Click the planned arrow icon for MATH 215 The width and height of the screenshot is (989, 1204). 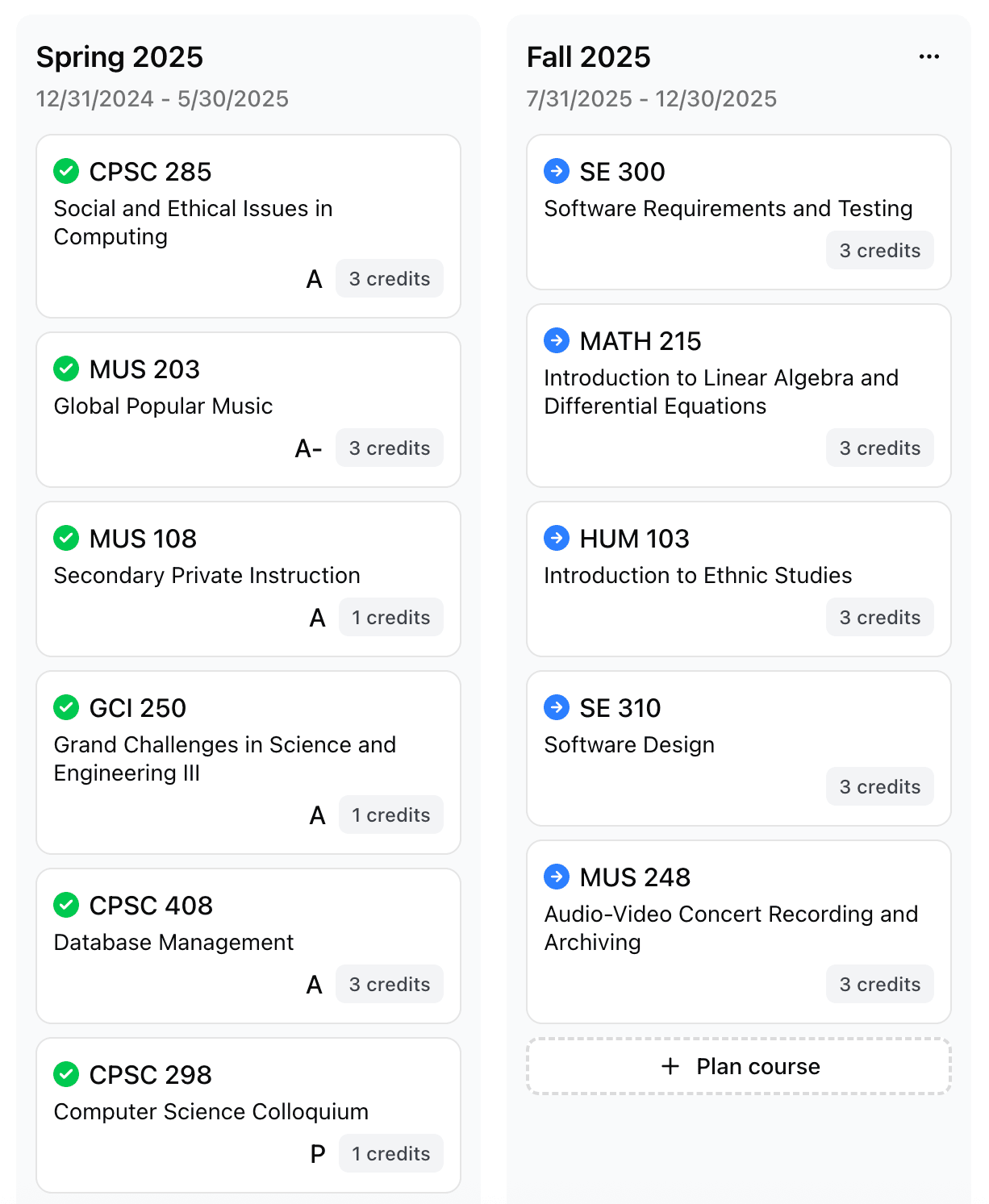557,340
